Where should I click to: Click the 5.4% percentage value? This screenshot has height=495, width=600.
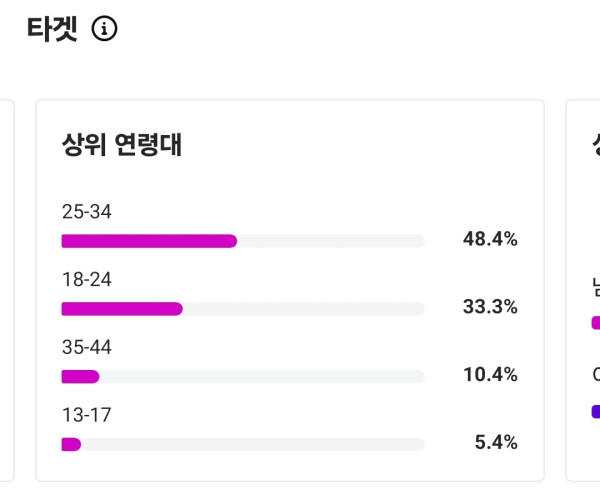(496, 442)
